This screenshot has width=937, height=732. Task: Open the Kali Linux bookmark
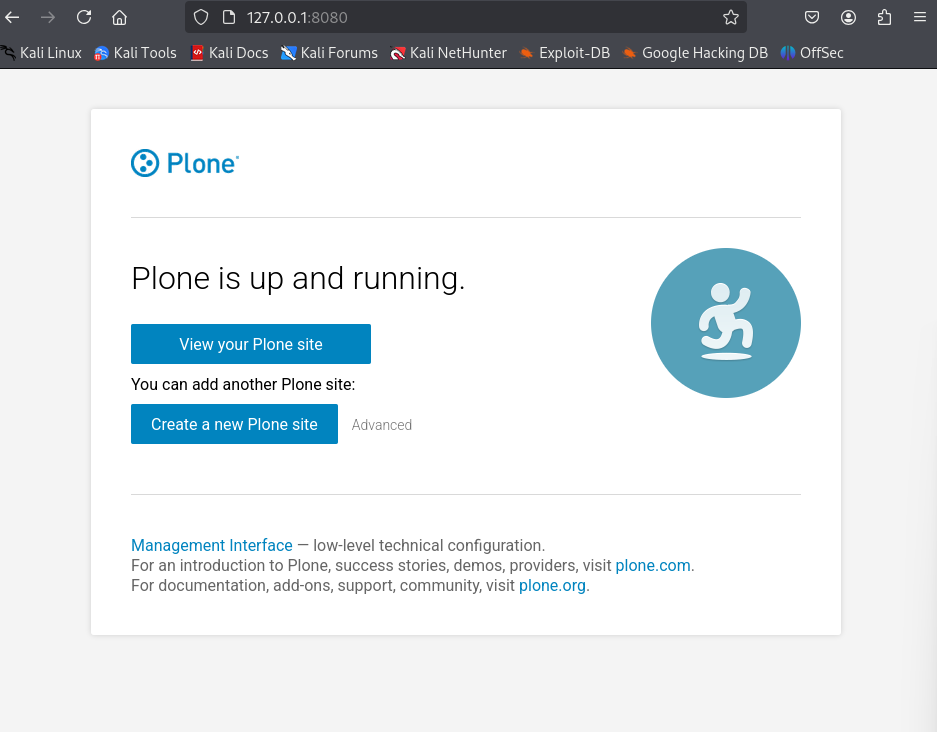[42, 53]
